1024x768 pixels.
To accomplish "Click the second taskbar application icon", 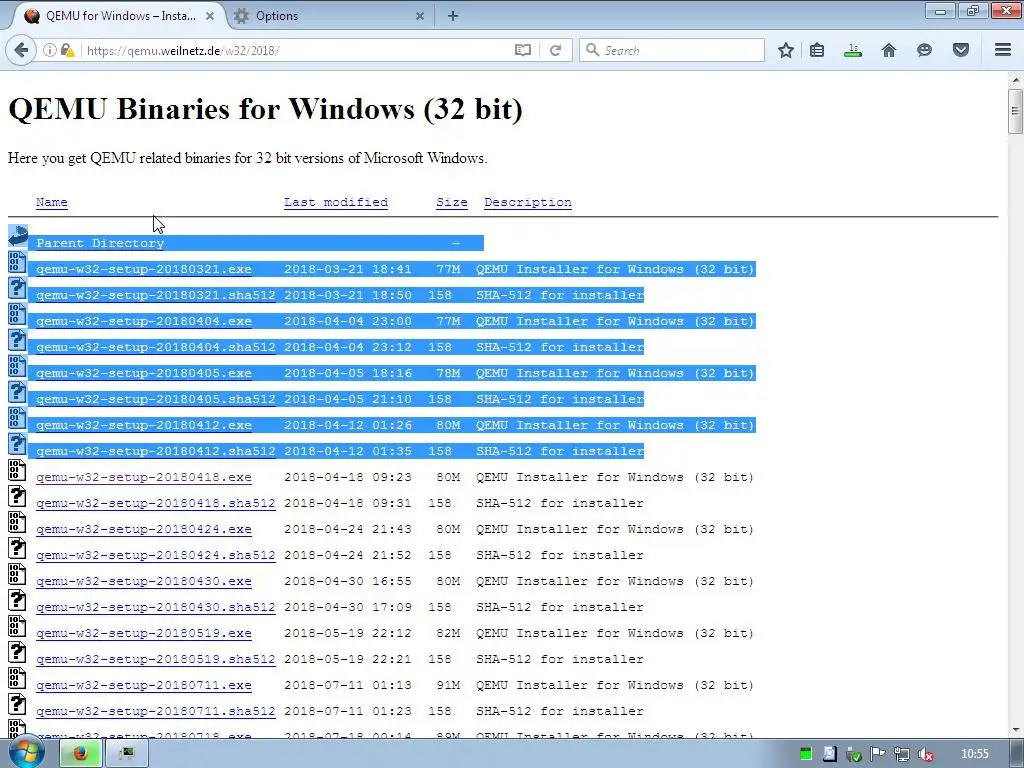I will click(127, 753).
